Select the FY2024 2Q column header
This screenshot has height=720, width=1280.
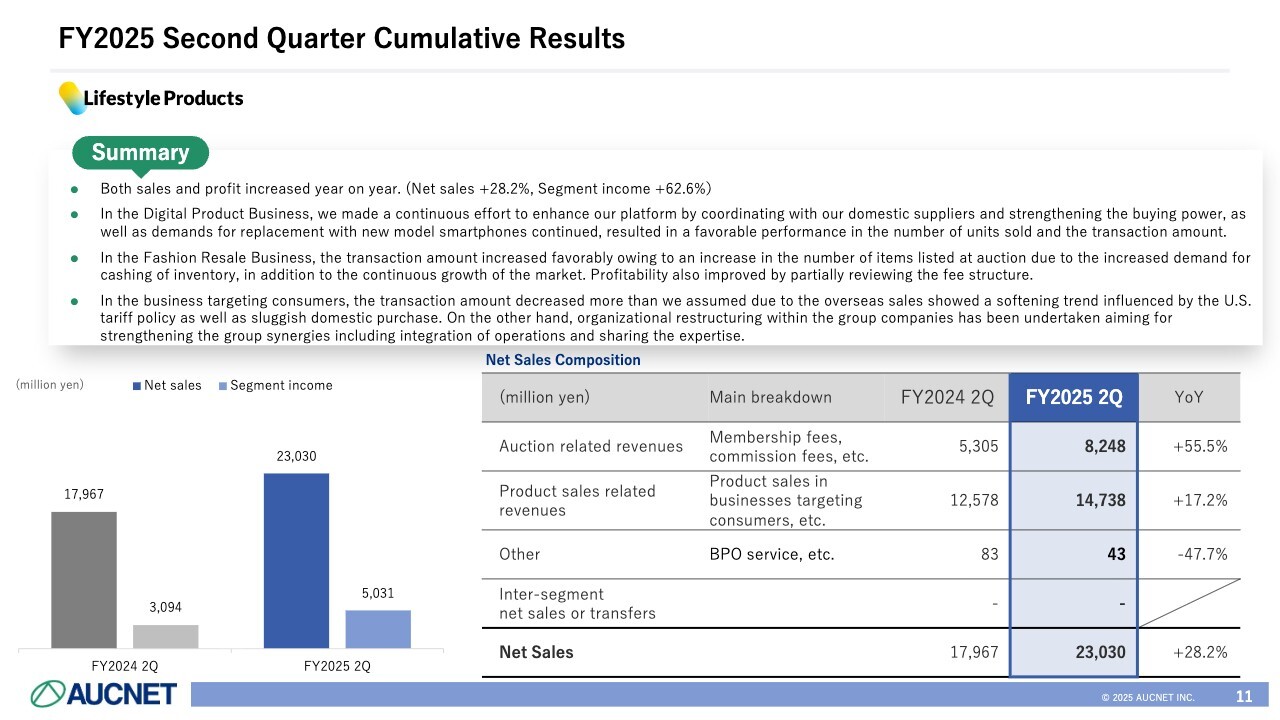946,397
